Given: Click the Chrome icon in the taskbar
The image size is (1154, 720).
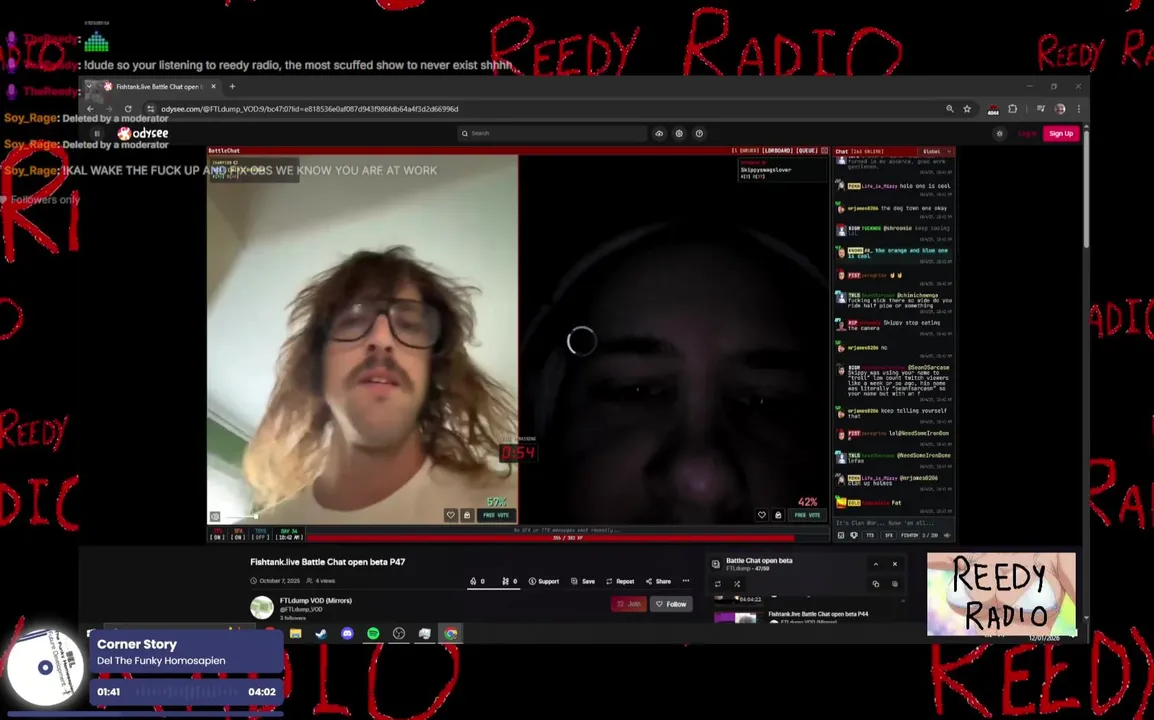Looking at the screenshot, I should coord(450,633).
